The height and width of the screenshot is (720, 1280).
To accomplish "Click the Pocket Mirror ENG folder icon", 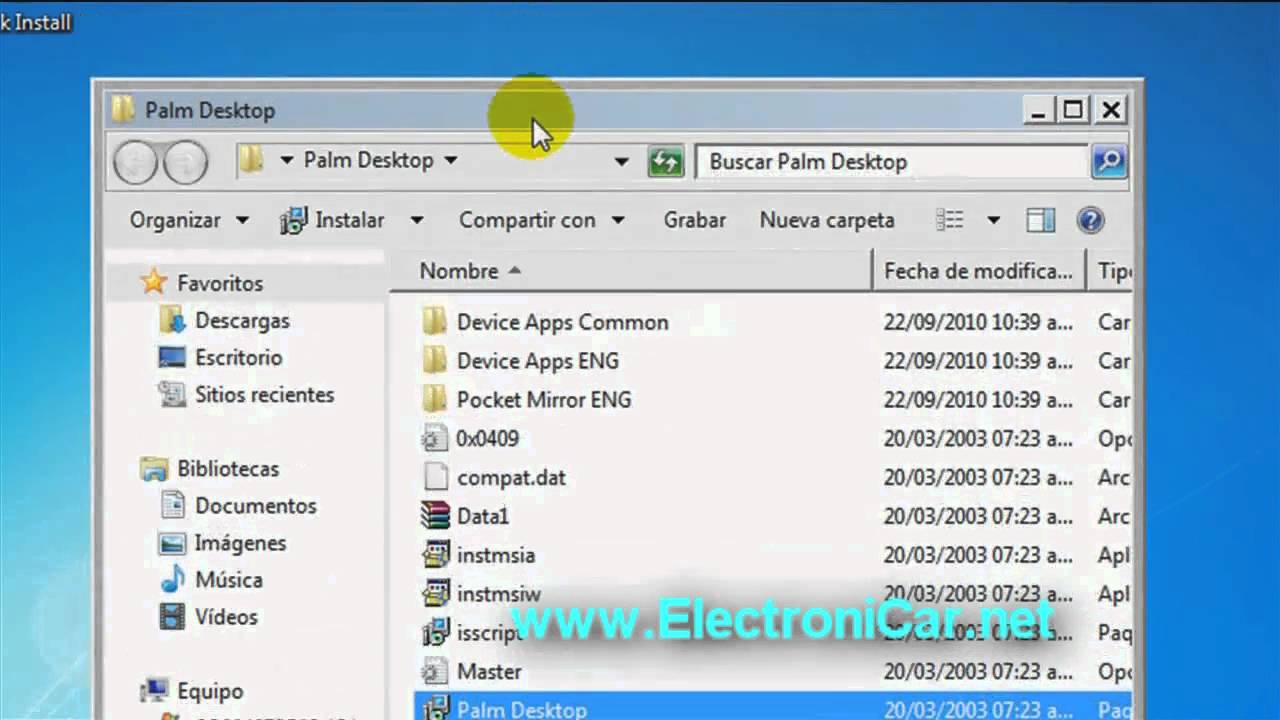I will (434, 399).
